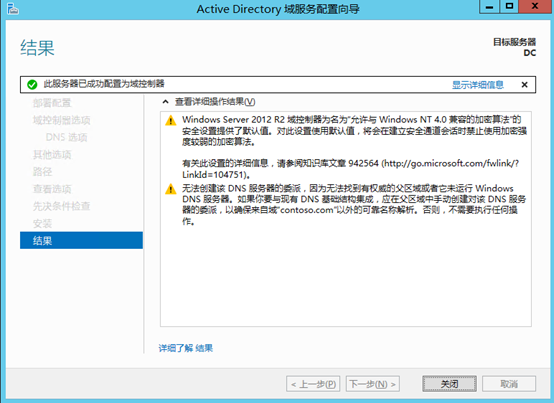554x403 pixels.
Task: Collapse the 查看详细操作结果 section
Action: pos(165,102)
